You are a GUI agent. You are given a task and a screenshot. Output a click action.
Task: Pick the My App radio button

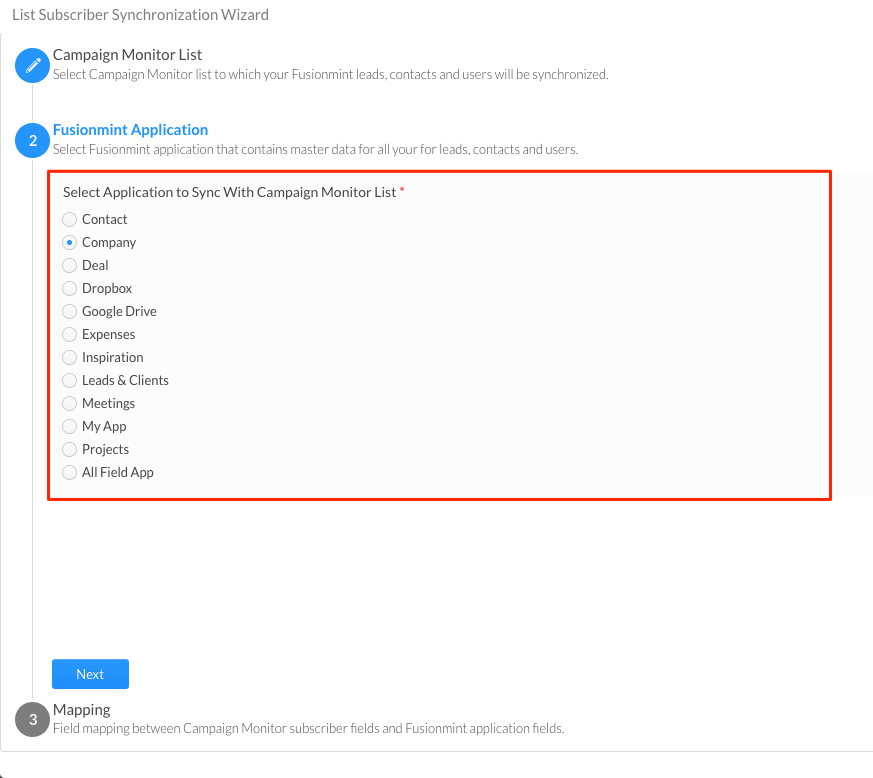click(x=69, y=427)
